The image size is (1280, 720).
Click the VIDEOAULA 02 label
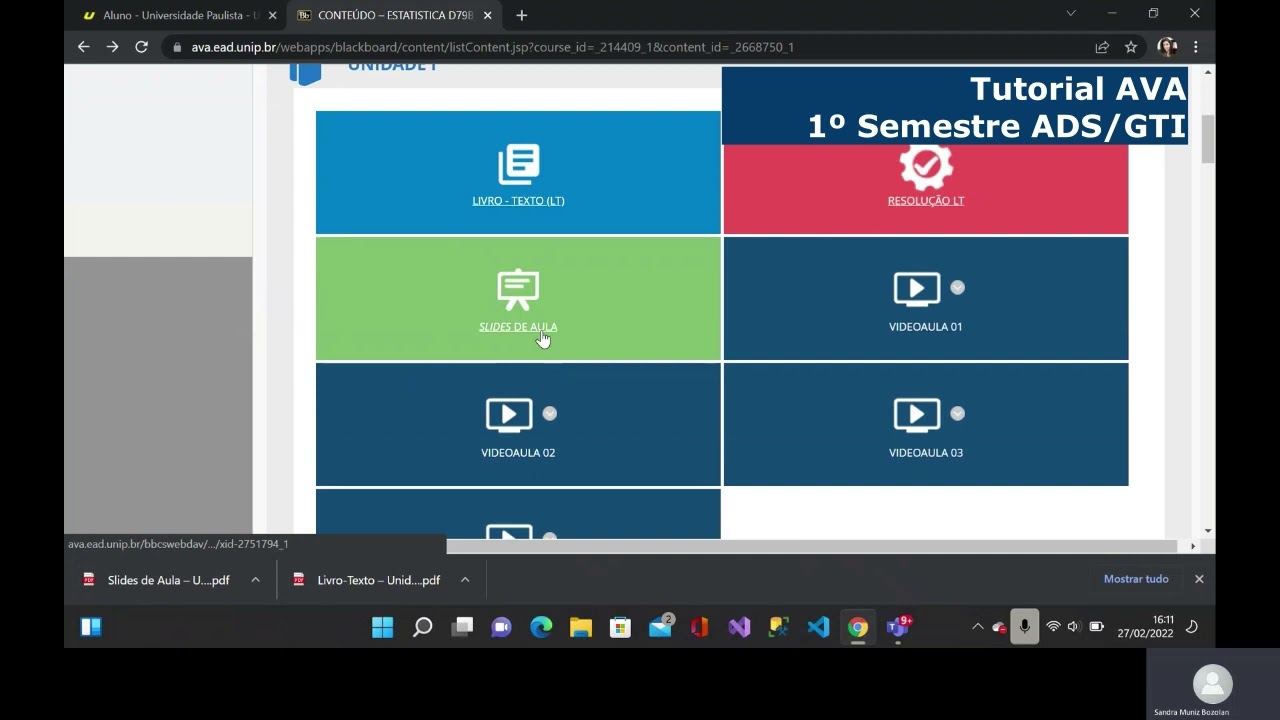pos(518,453)
